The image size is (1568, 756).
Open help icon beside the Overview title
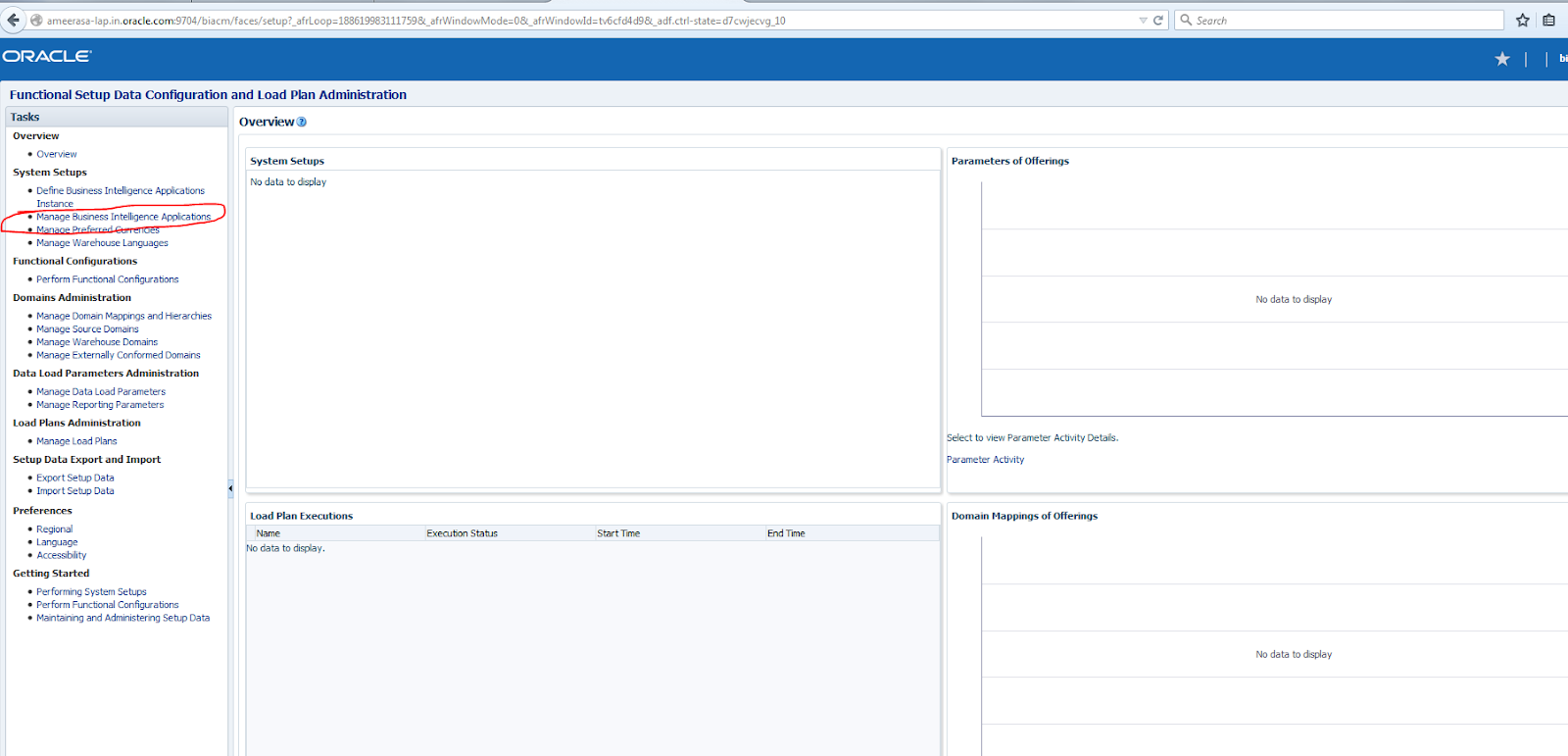[x=302, y=122]
